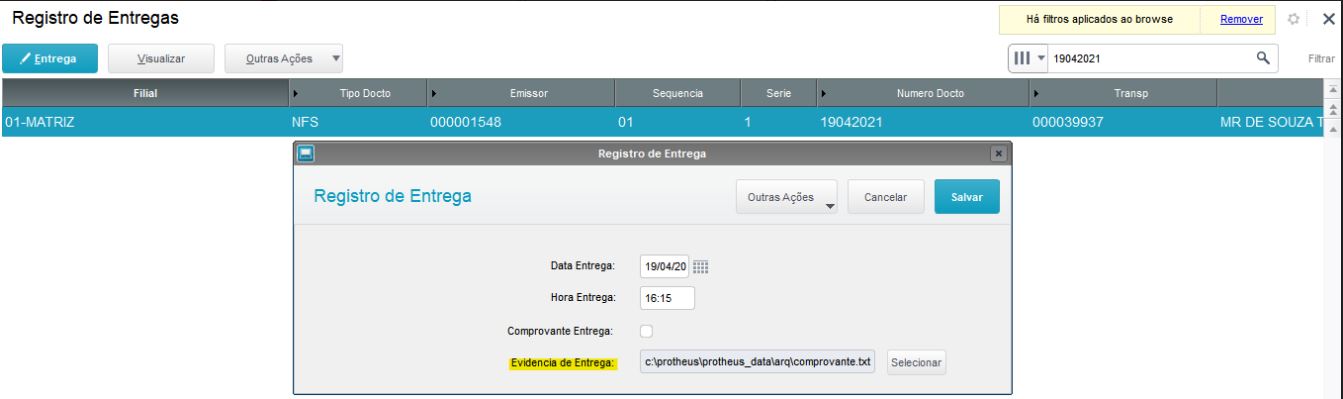Open Outras Ações dropdown in the dialog
The width and height of the screenshot is (1343, 399).
point(787,198)
